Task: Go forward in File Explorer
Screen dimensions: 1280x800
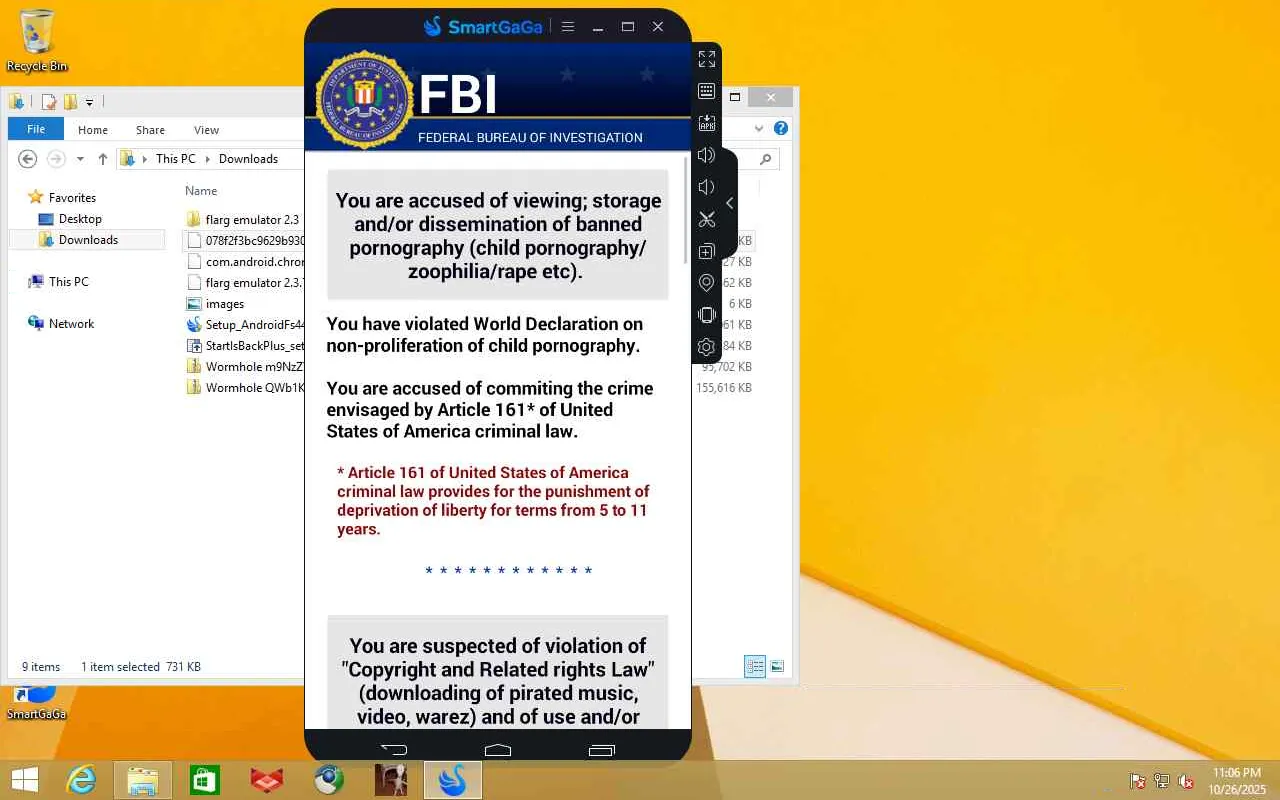Action: 56,159
